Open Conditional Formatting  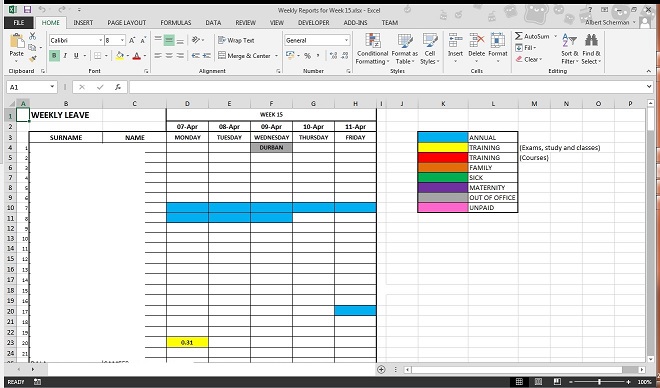(372, 48)
